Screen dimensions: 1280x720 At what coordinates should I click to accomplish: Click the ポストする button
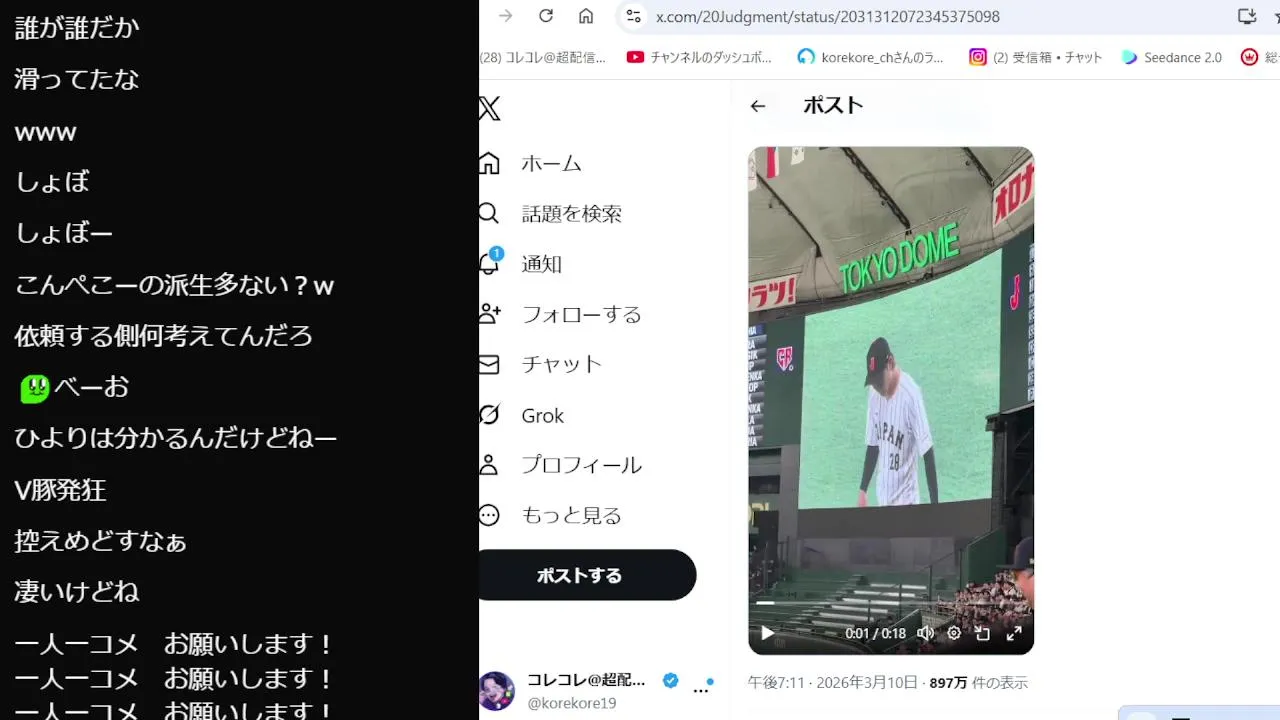587,575
